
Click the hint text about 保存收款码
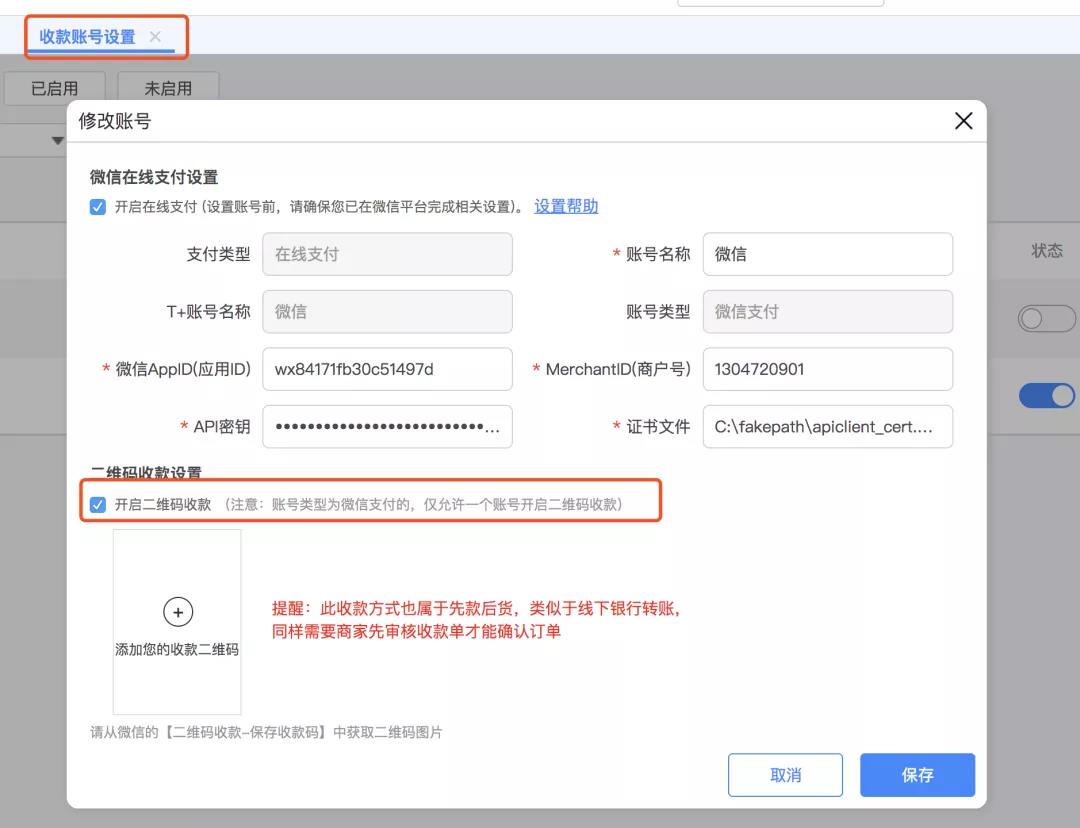click(x=267, y=732)
